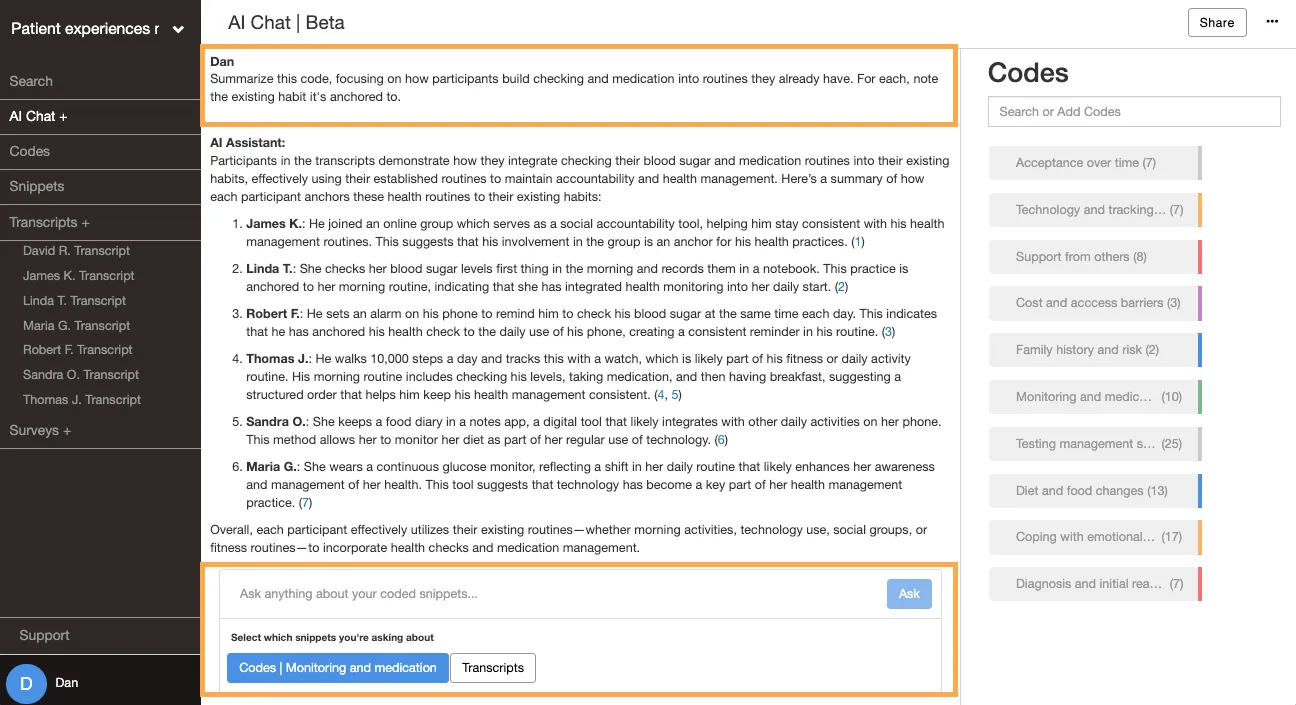Expand the Surveys section in sidebar
Screen dimensions: 1296x705
point(40,430)
